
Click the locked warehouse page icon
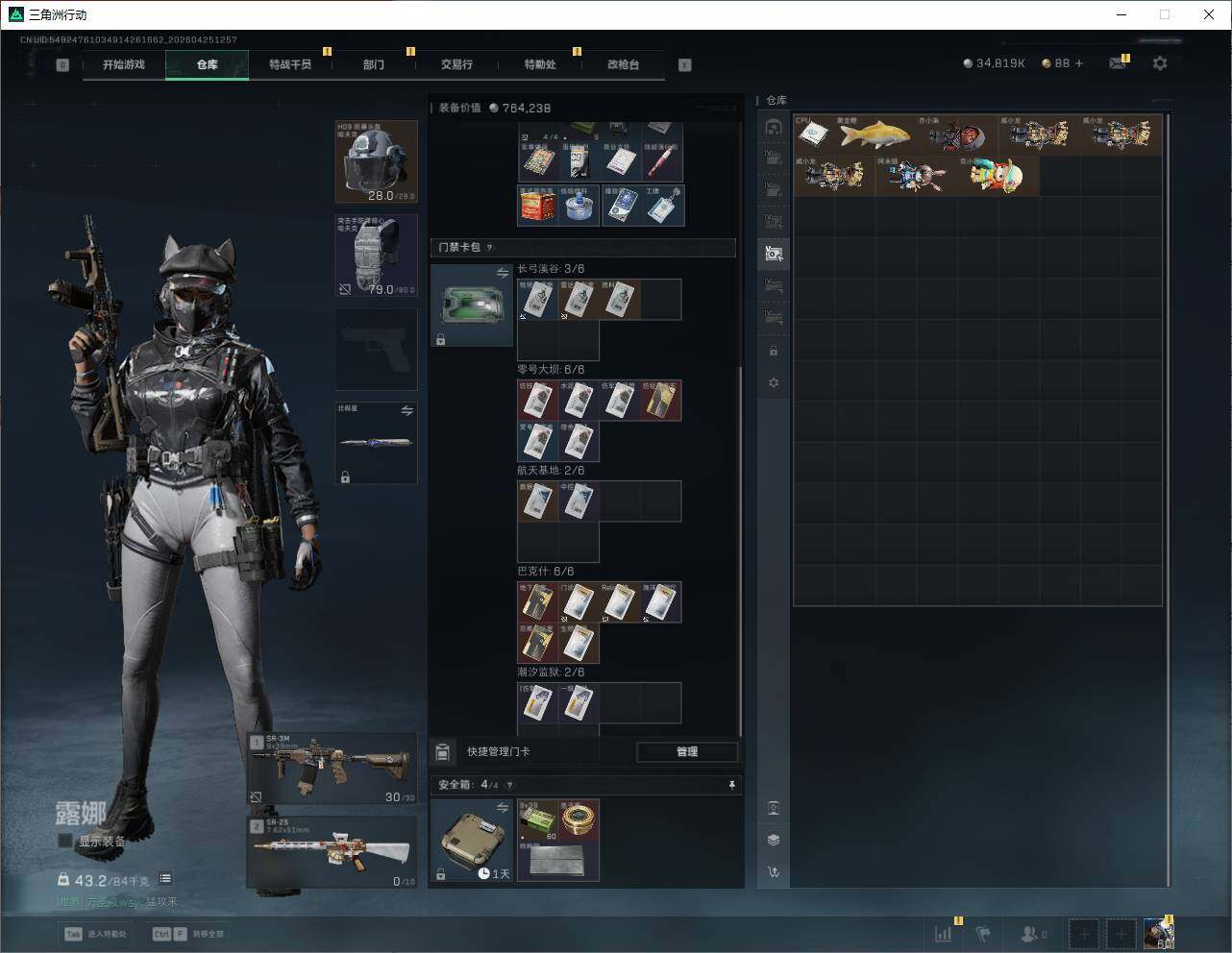[774, 352]
